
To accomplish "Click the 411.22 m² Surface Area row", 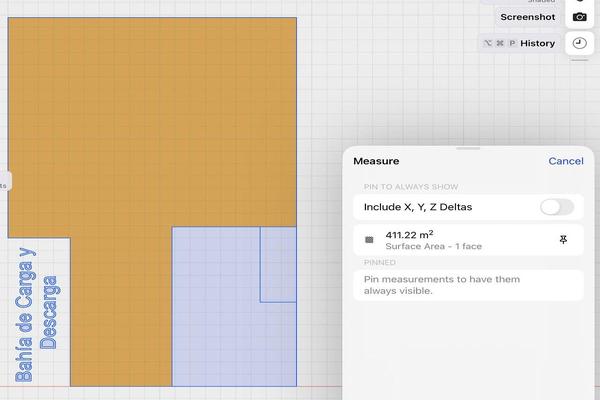I will point(468,240).
